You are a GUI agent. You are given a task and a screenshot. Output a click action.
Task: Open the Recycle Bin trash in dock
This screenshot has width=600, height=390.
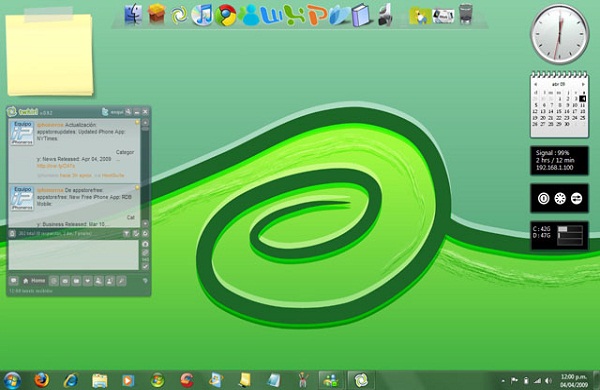465,14
